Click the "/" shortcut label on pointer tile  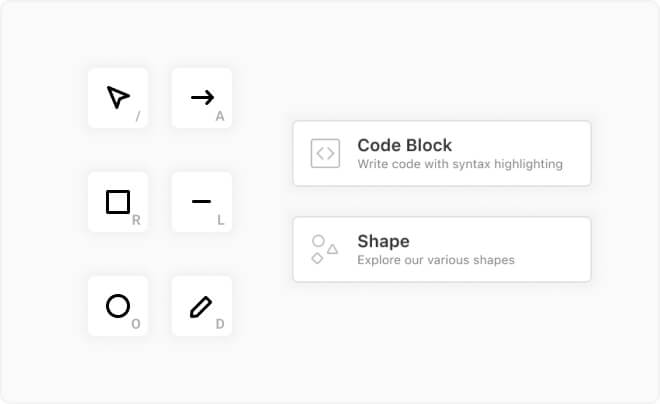137,117
